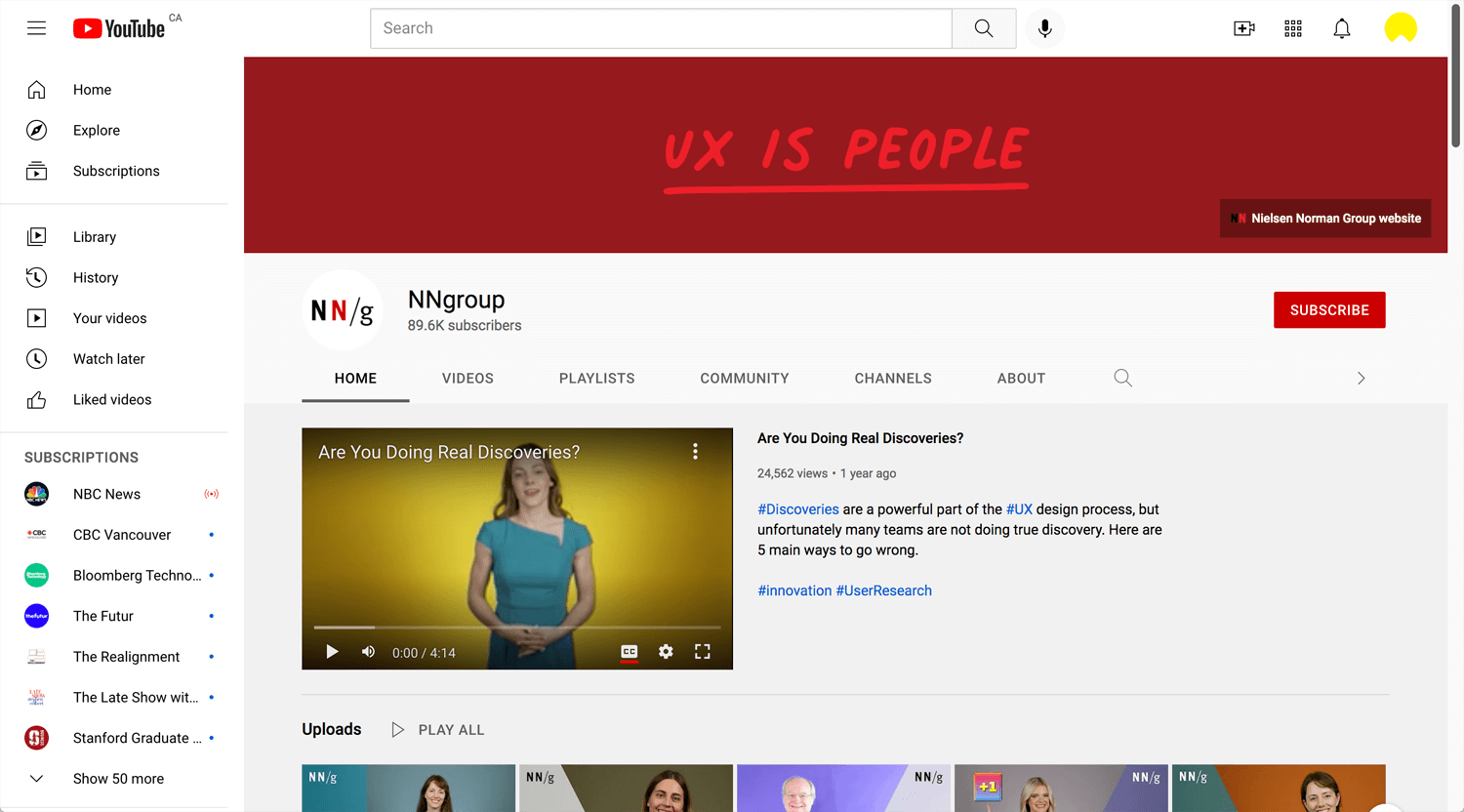Click the Liked videos thumbs-up icon
The height and width of the screenshot is (812, 1464).
(36, 399)
